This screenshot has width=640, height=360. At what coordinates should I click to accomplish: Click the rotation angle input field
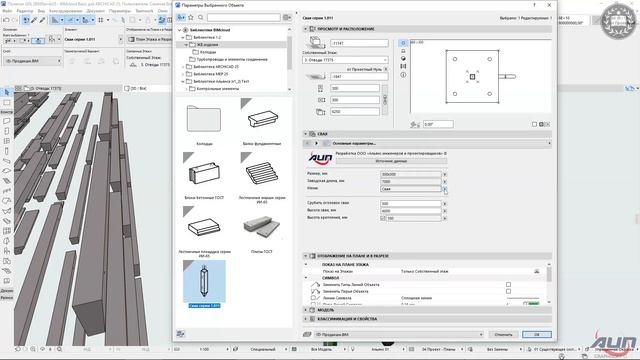pos(438,124)
